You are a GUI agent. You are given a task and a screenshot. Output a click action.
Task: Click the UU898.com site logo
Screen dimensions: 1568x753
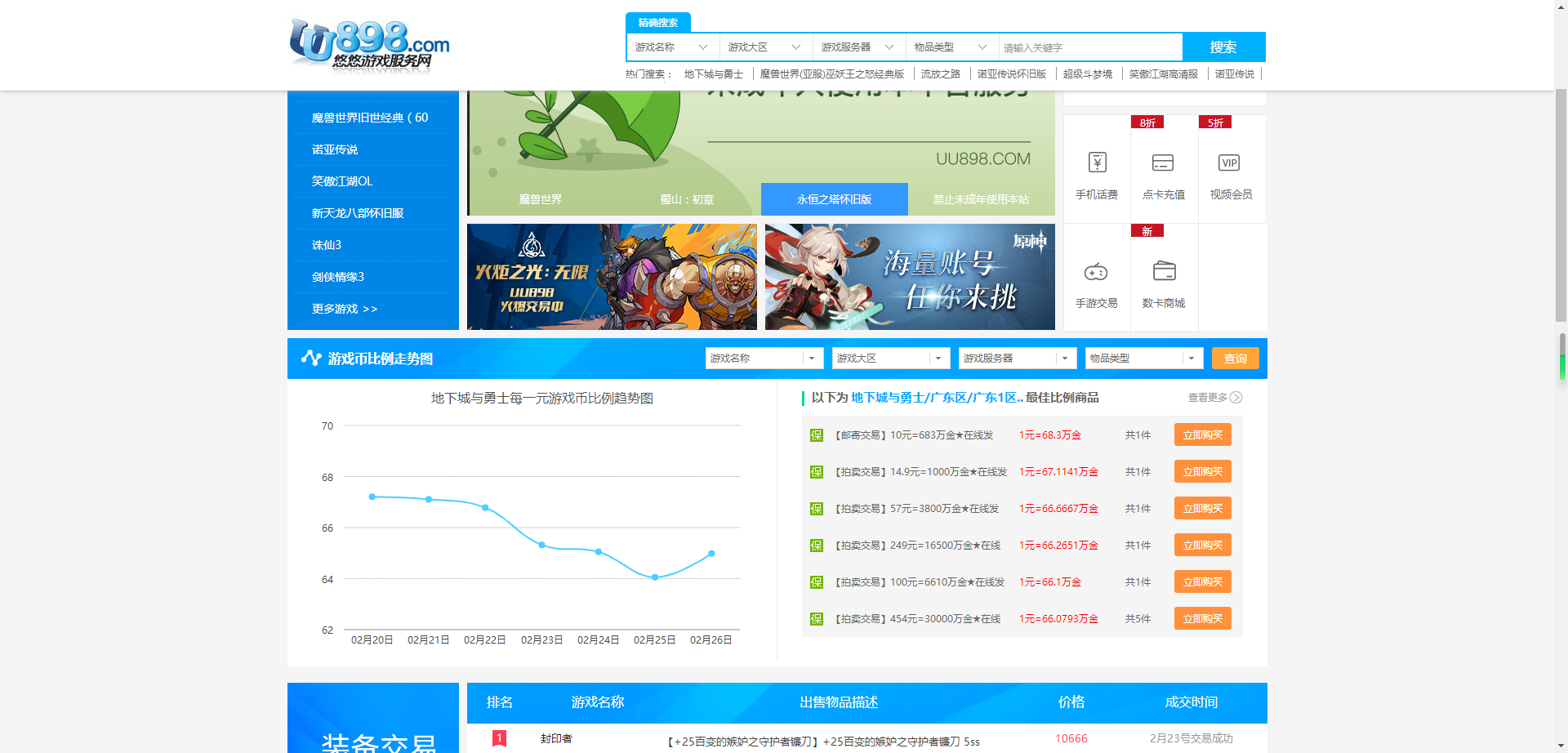click(x=369, y=45)
